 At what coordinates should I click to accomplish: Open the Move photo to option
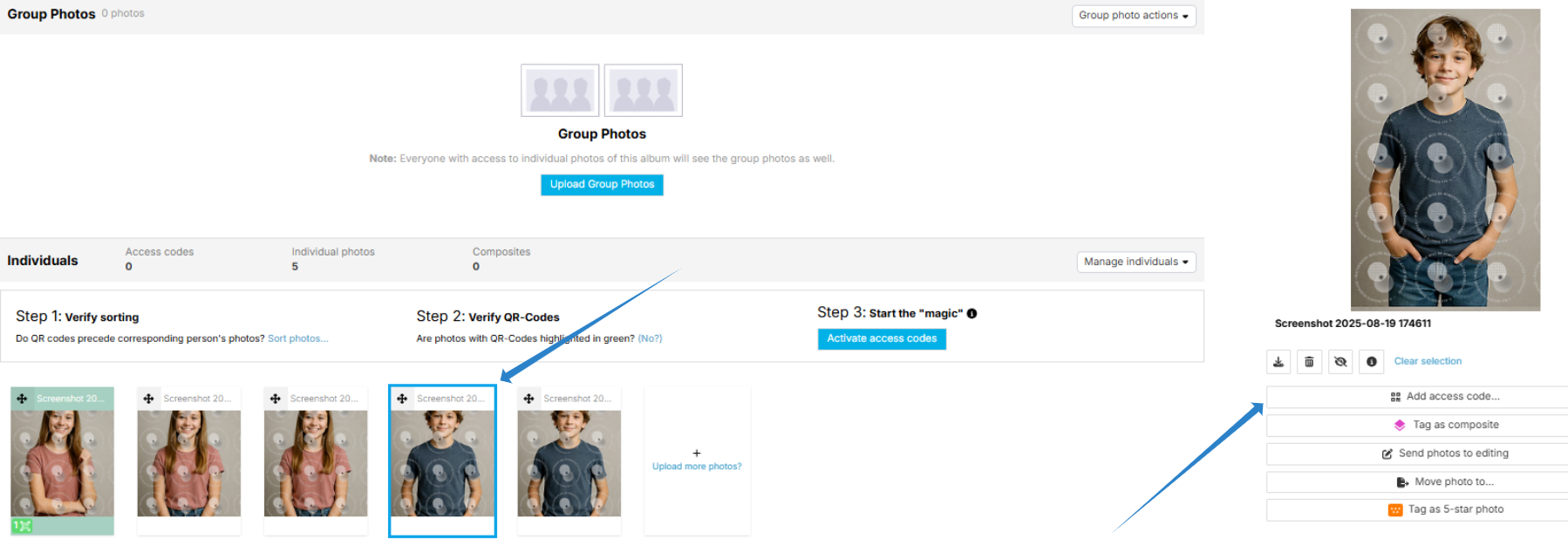pyautogui.click(x=1445, y=481)
